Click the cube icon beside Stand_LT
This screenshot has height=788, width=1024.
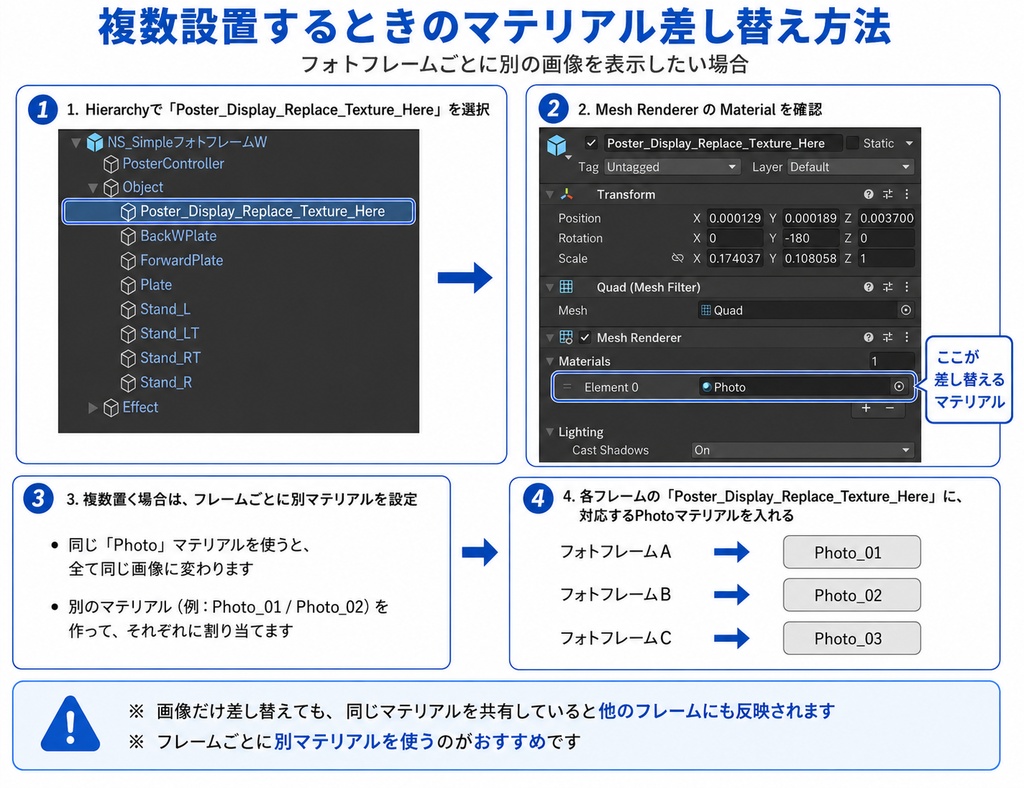(x=129, y=334)
